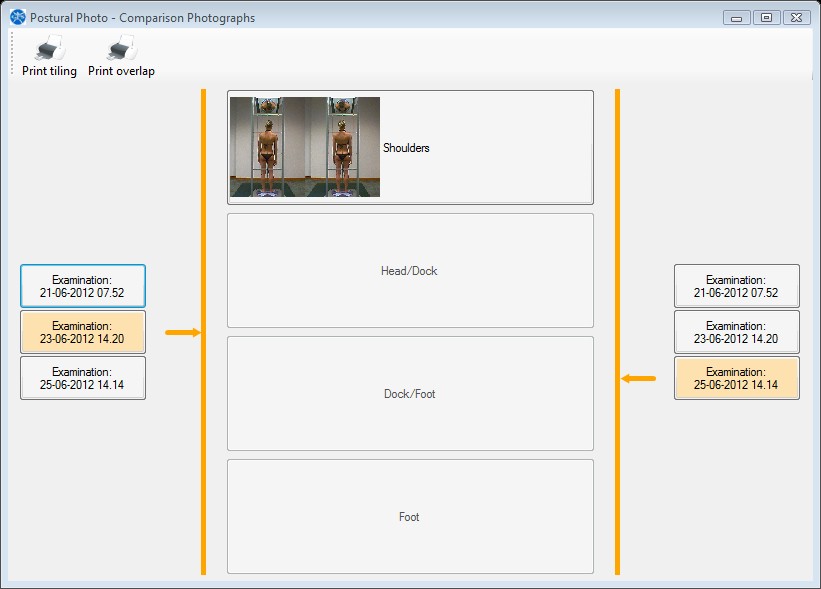Select left examination 25-06-2012 14.14

pyautogui.click(x=83, y=378)
